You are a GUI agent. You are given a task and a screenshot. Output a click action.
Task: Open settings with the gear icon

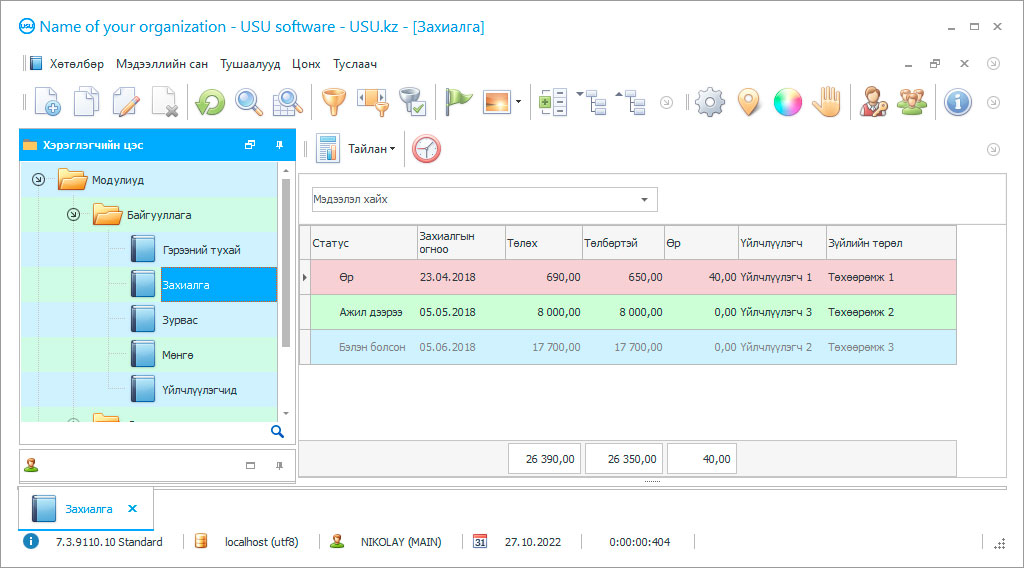(709, 102)
